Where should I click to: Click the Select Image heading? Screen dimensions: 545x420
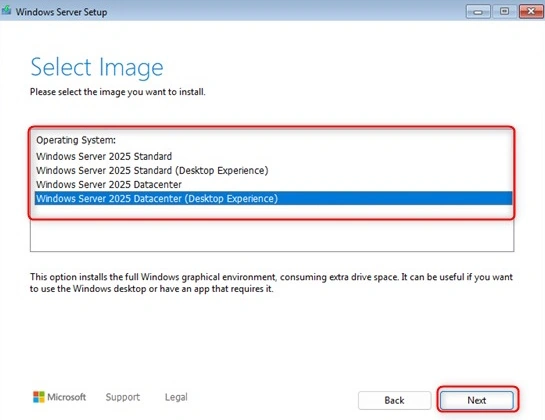(97, 67)
